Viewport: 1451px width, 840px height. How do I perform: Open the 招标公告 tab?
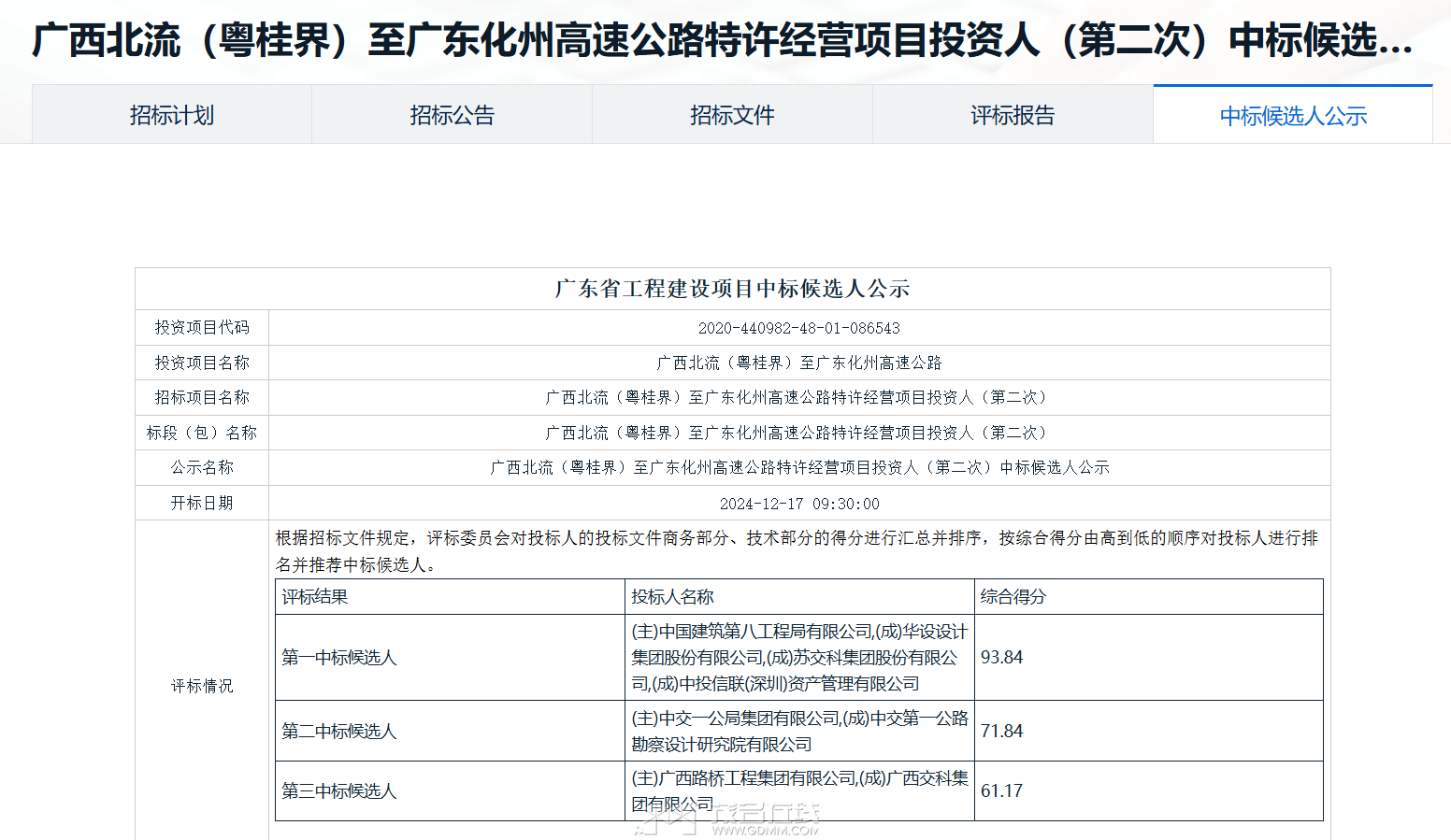453,115
